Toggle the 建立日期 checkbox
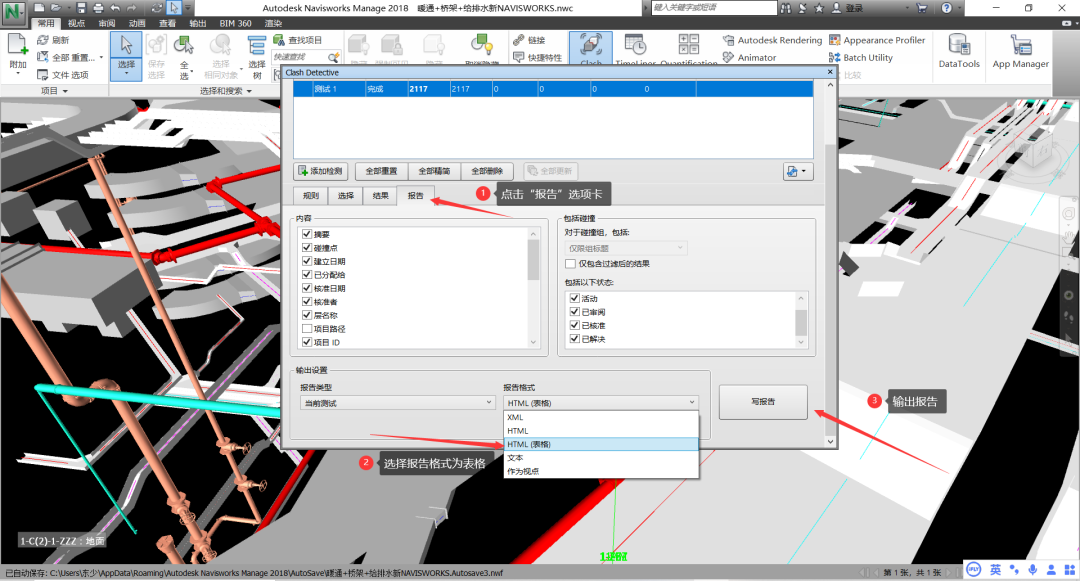 tap(307, 261)
